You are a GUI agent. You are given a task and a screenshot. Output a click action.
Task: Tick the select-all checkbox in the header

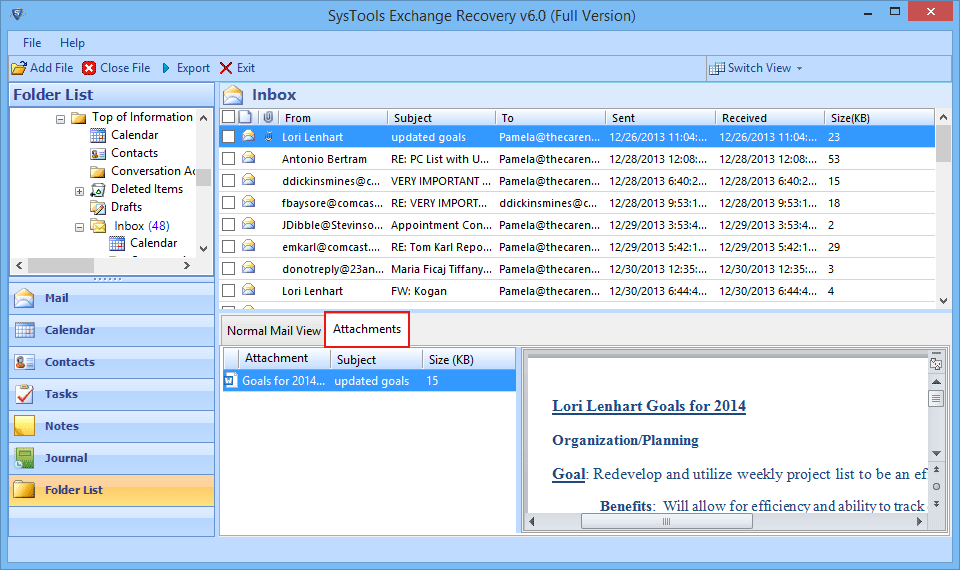pyautogui.click(x=228, y=117)
